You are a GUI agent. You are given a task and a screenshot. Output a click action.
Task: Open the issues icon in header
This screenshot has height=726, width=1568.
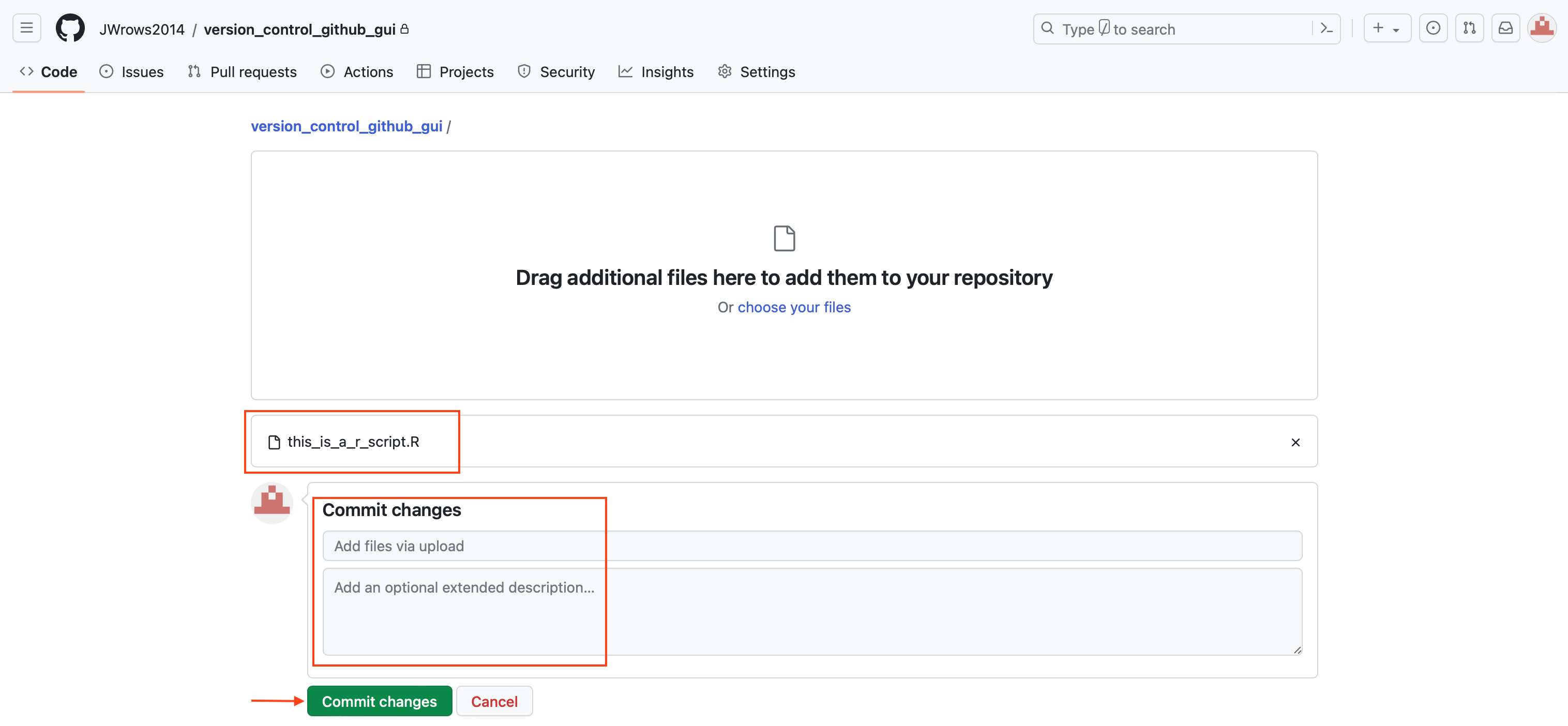pos(1433,28)
